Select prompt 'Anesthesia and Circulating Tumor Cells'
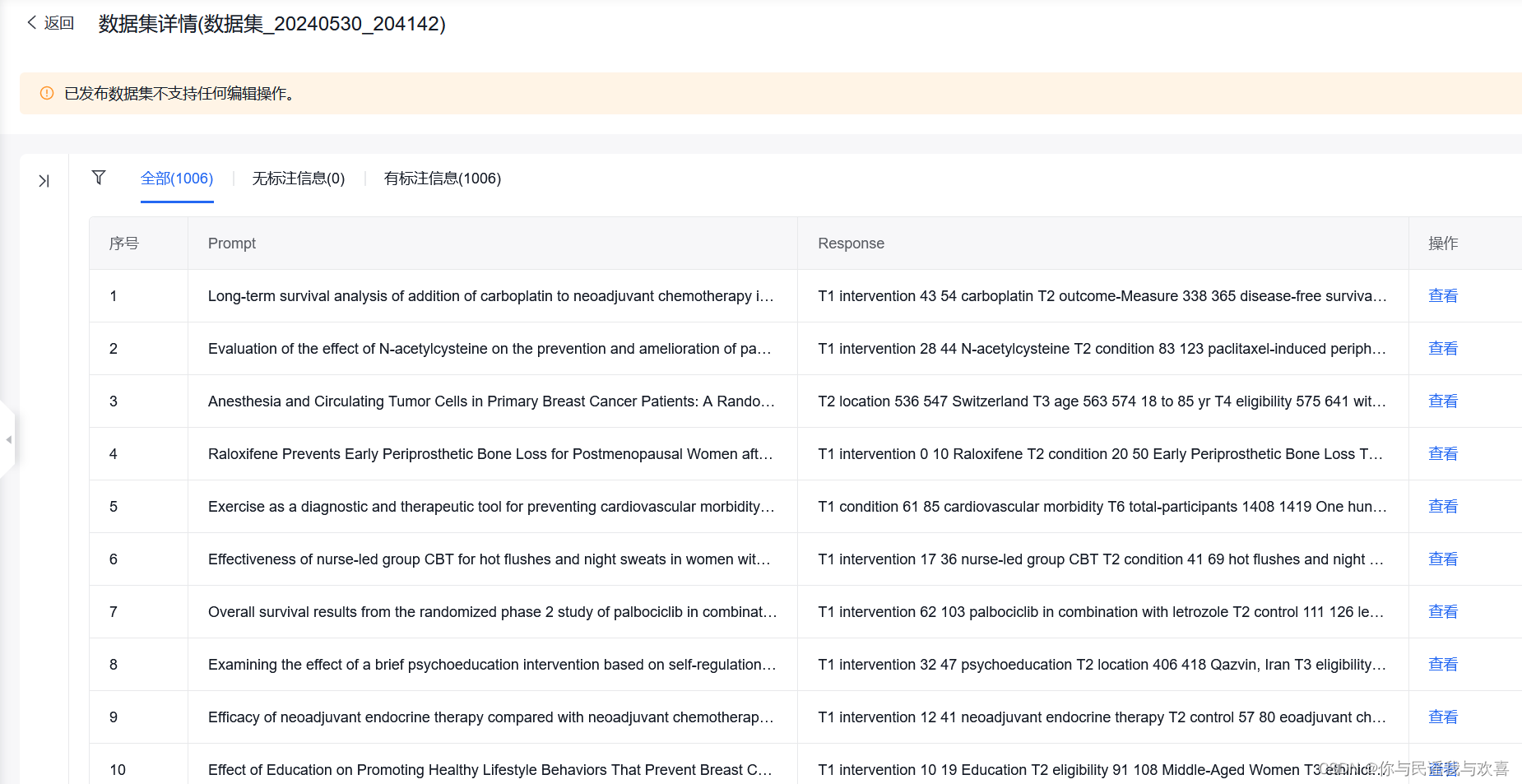This screenshot has width=1522, height=784. [491, 401]
